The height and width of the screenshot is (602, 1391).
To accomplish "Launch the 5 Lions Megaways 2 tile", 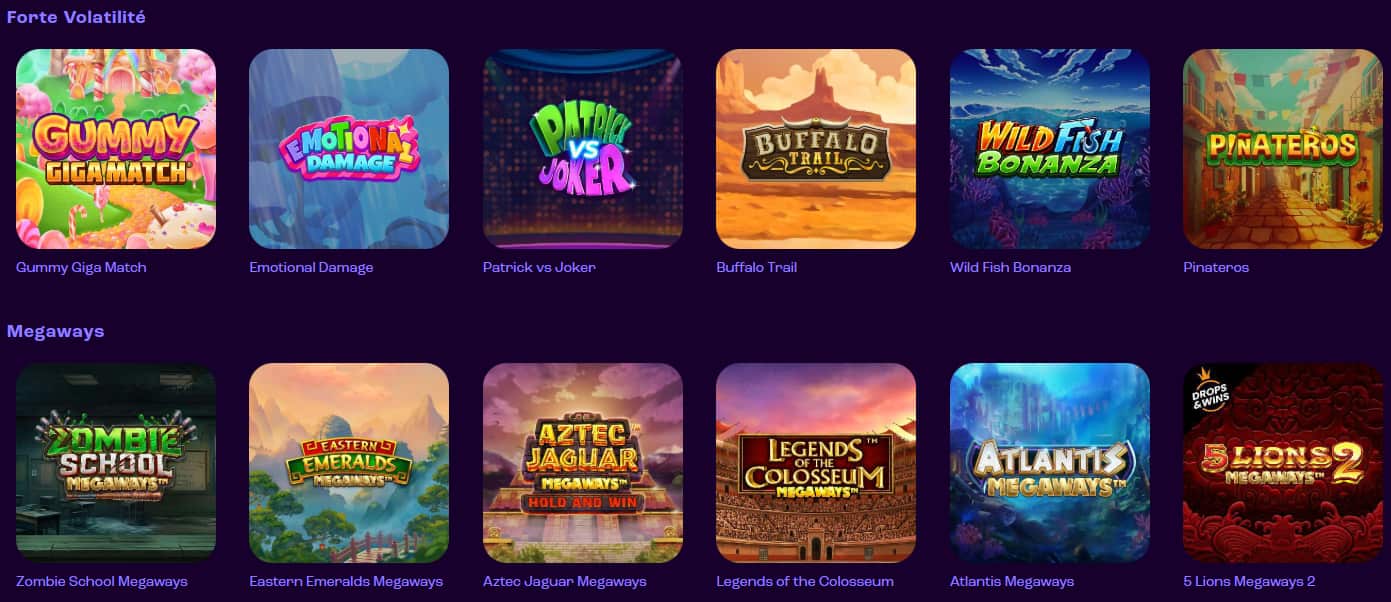I will (x=1283, y=463).
